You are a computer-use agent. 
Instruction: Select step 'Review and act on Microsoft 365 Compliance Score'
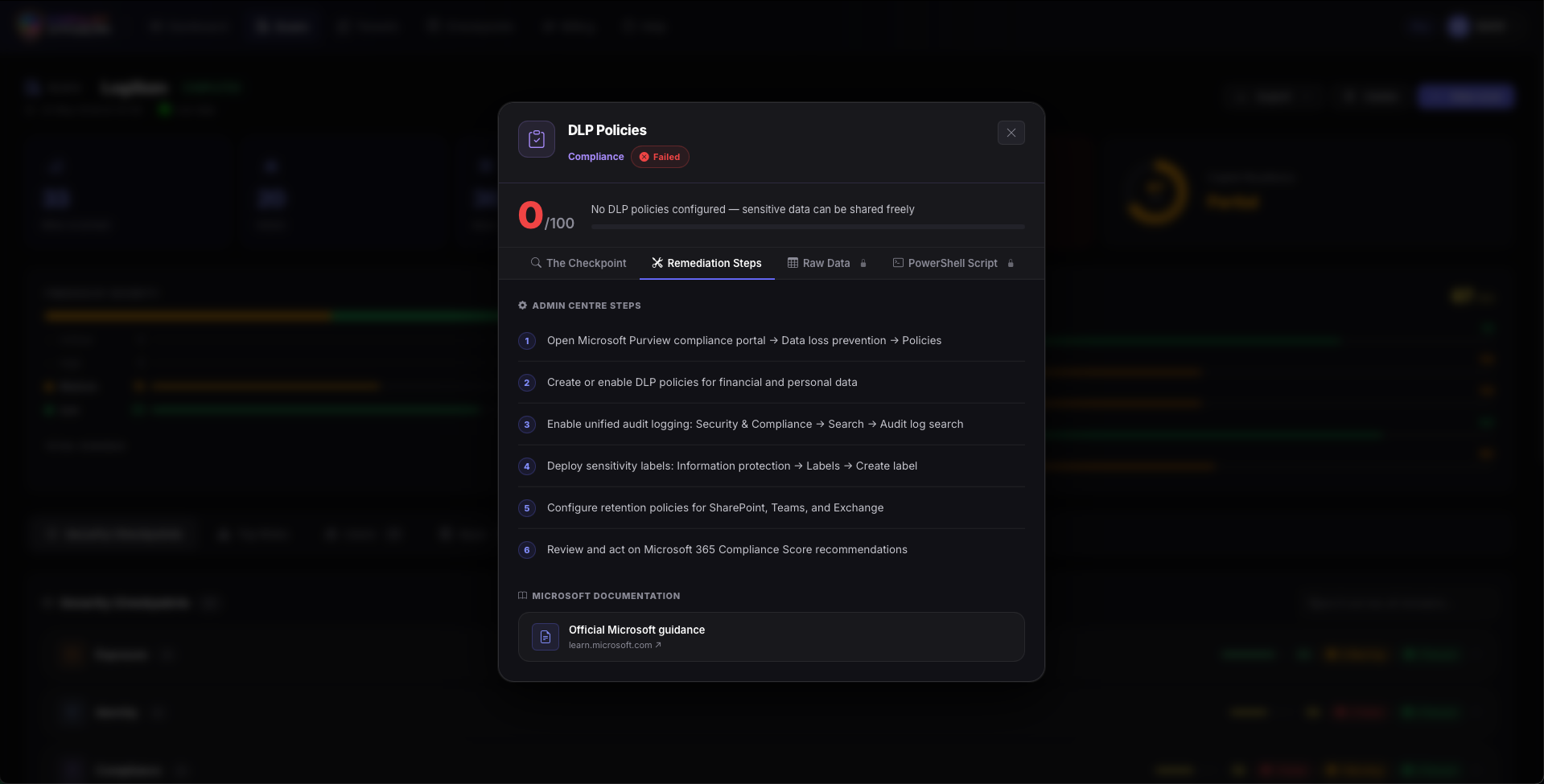[772, 550]
